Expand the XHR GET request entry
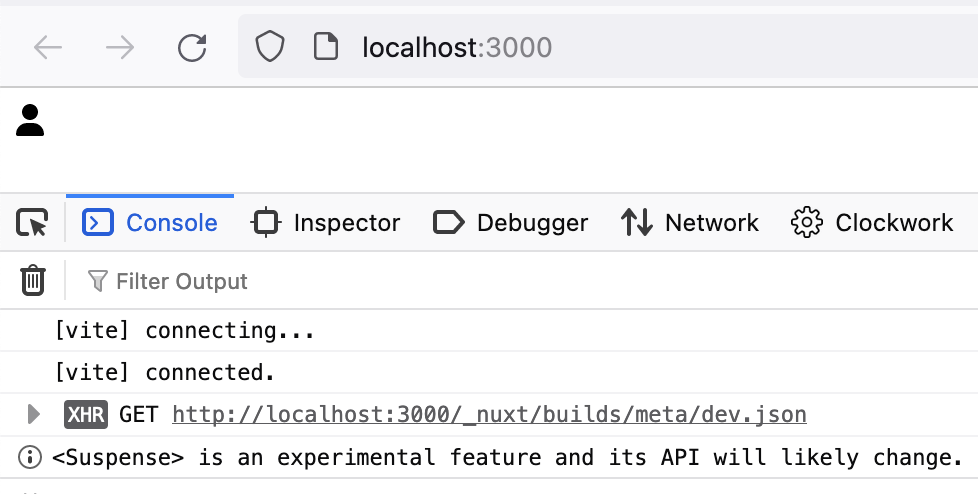The image size is (978, 494). pyautogui.click(x=34, y=414)
